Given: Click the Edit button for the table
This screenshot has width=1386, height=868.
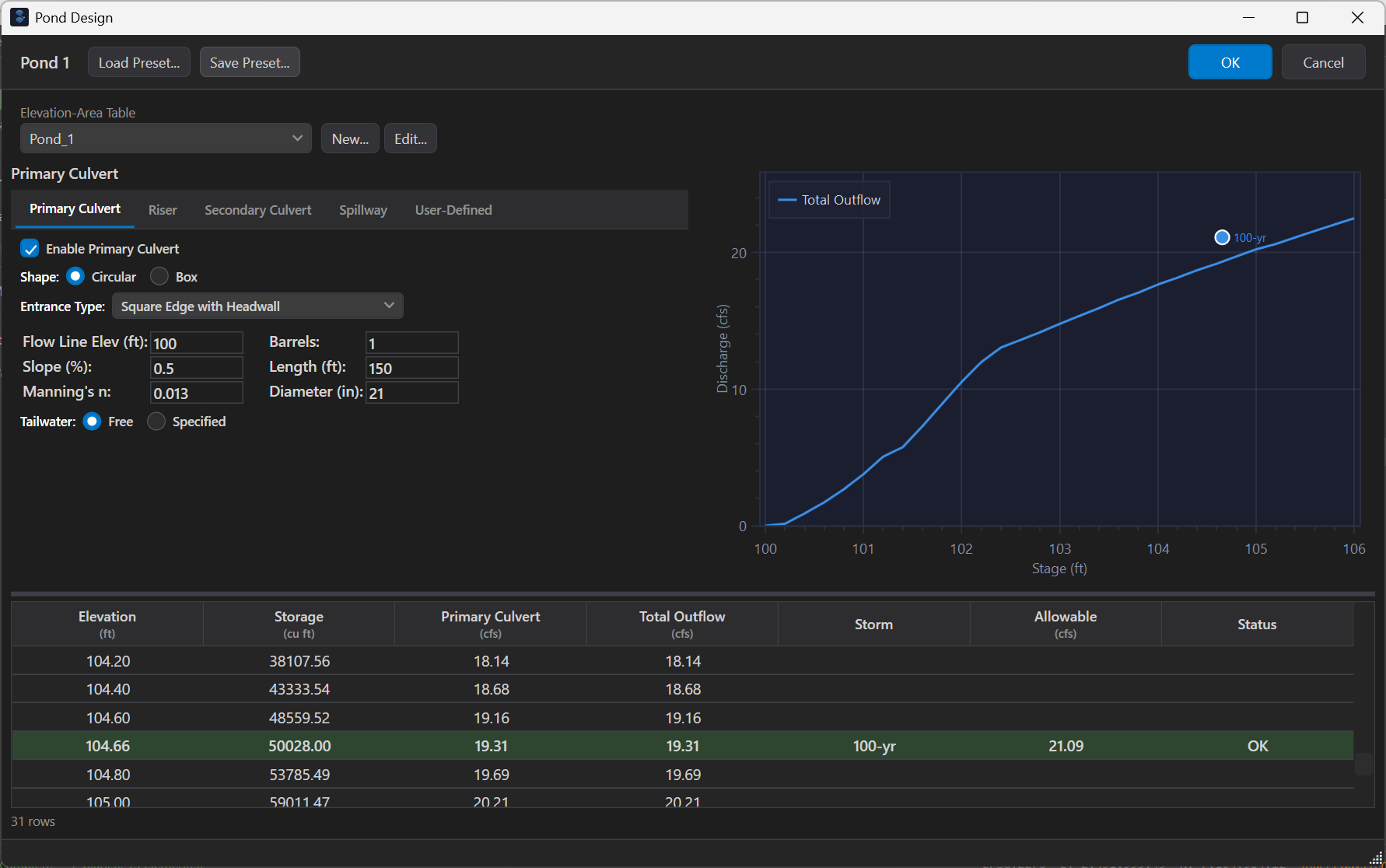Looking at the screenshot, I should coord(410,138).
